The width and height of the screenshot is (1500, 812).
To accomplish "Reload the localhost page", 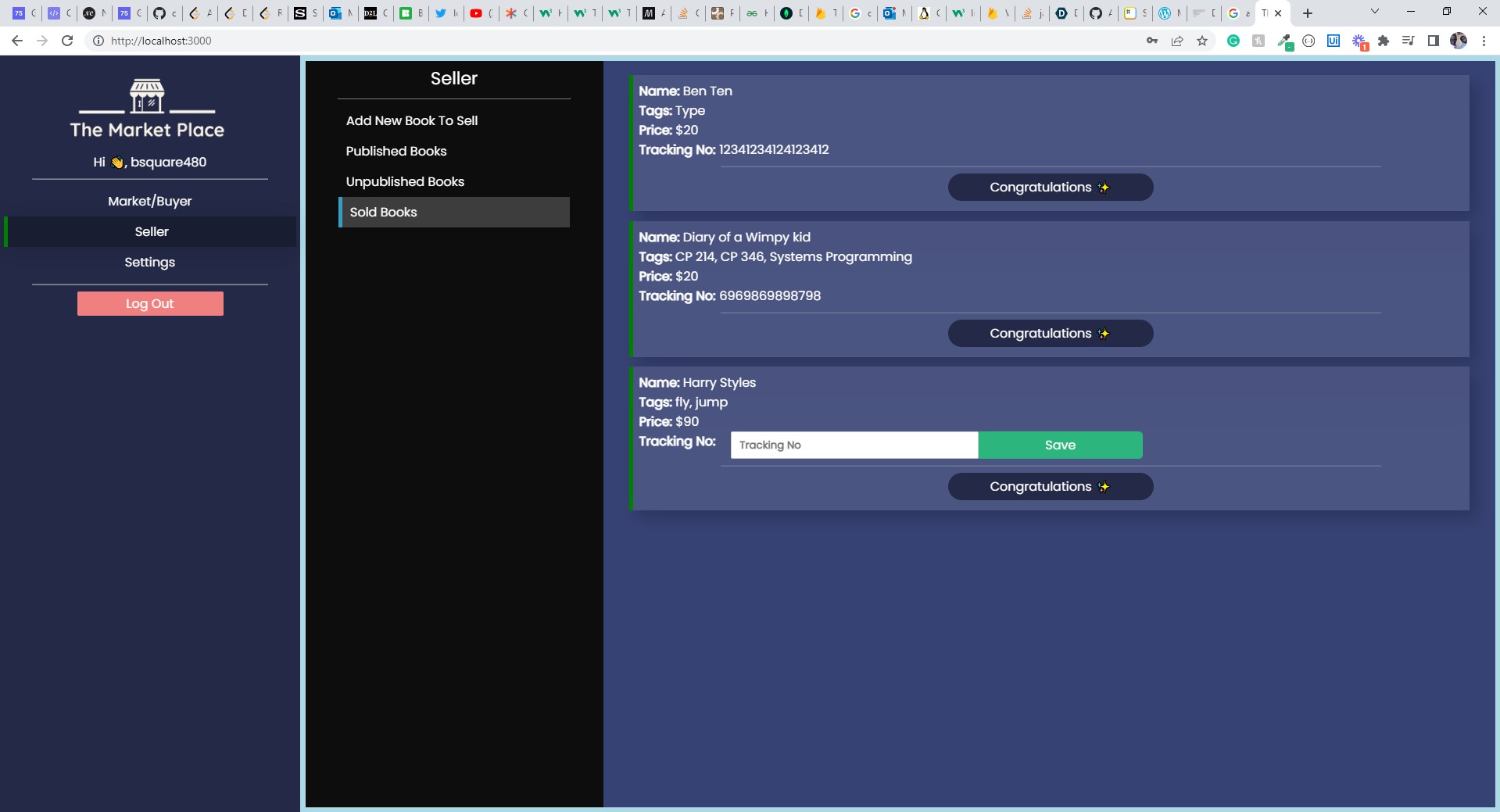I will pos(67,41).
